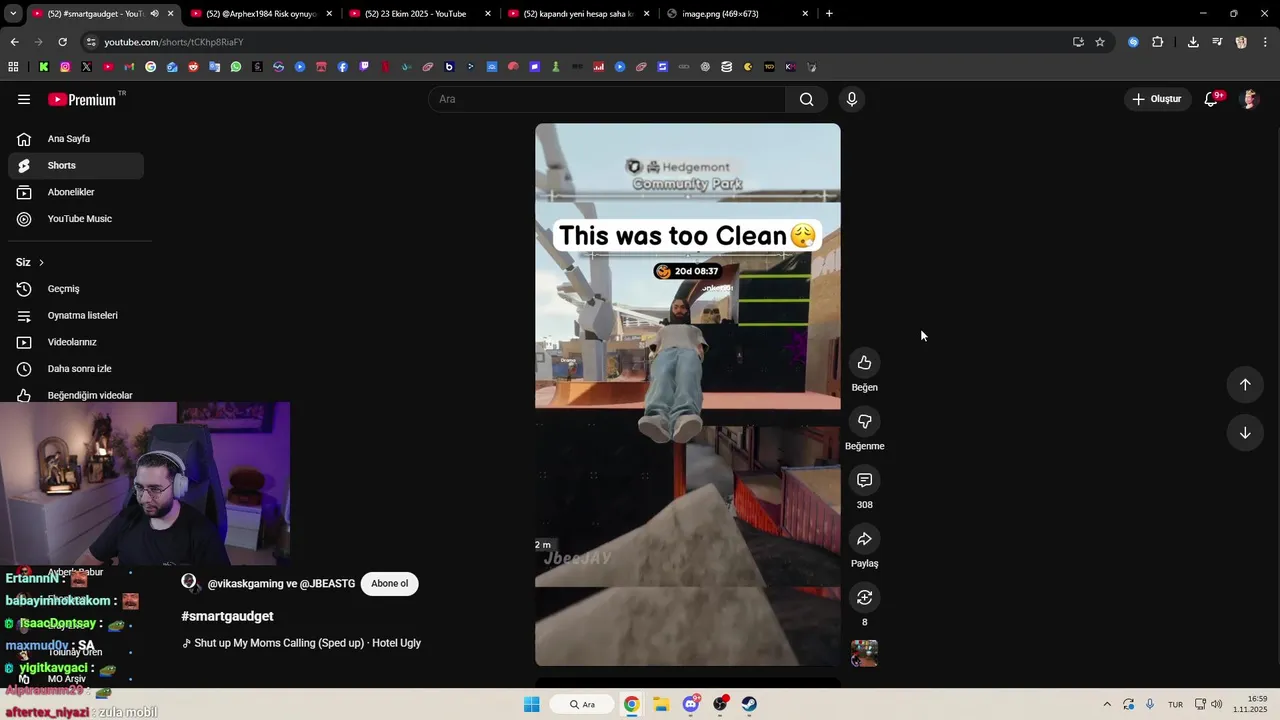Image resolution: width=1280 pixels, height=720 pixels.
Task: Open the media controls icon
Action: 1217,42
